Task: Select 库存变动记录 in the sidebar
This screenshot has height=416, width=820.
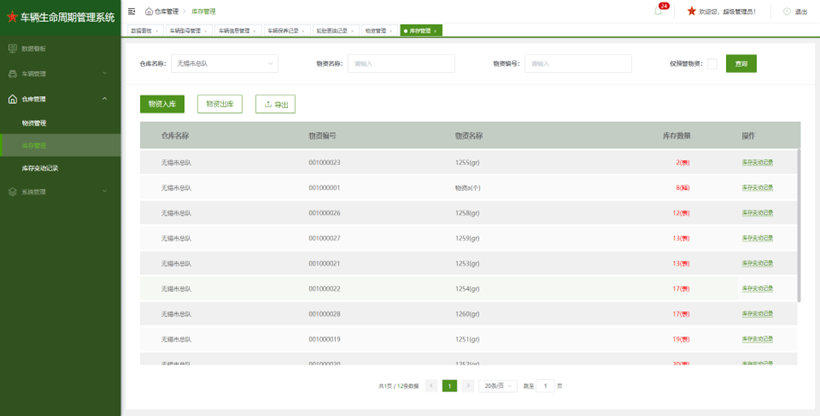Action: point(40,168)
